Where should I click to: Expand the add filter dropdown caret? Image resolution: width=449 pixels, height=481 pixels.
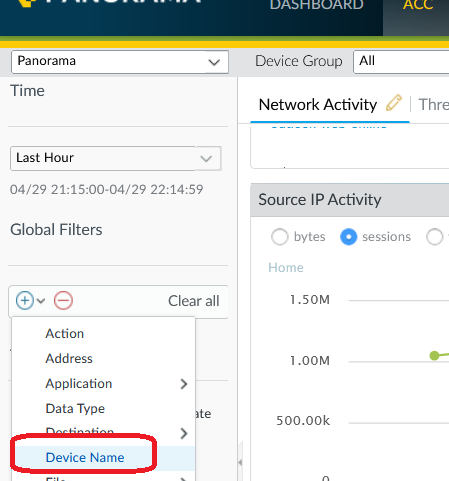(x=41, y=301)
